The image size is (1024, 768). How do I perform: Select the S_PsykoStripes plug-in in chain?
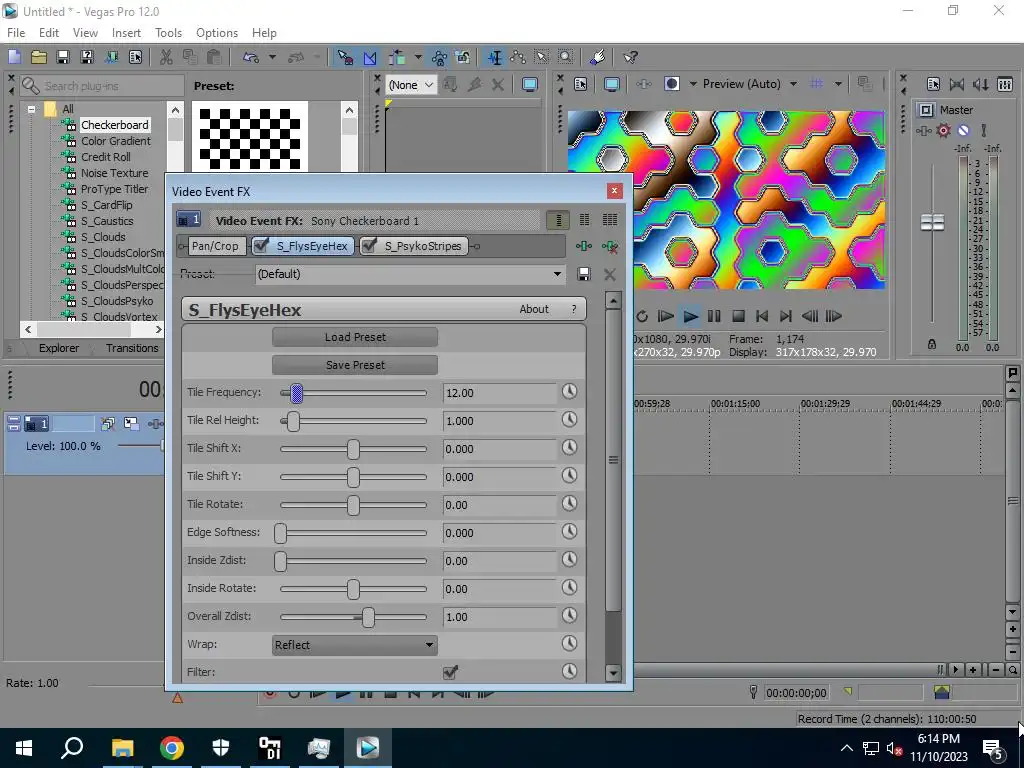[x=414, y=246]
